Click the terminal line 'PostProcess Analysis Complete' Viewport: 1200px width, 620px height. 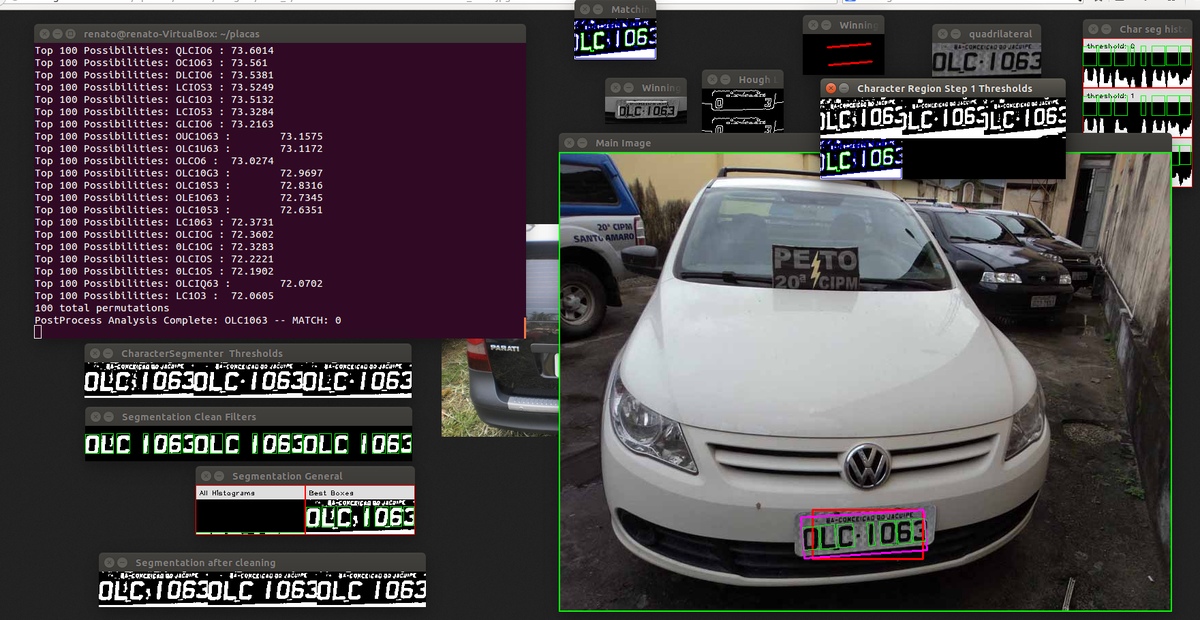(x=188, y=320)
